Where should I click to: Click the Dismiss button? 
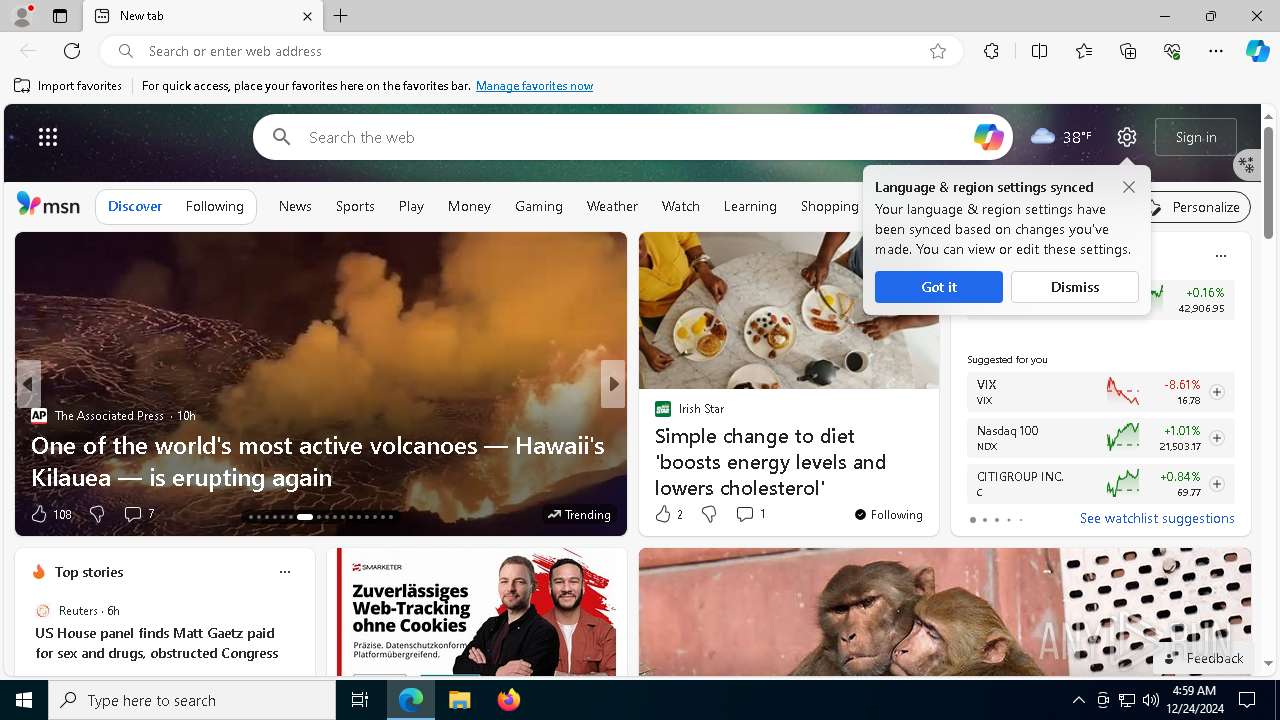(x=1075, y=287)
